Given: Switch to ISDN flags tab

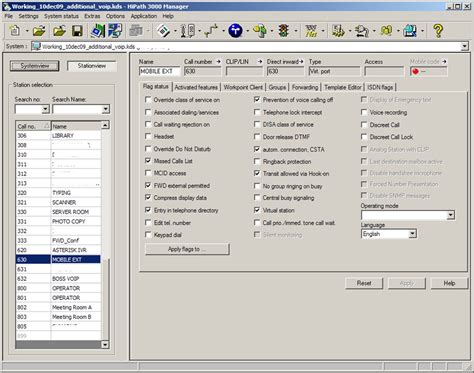Looking at the screenshot, I should click(380, 87).
